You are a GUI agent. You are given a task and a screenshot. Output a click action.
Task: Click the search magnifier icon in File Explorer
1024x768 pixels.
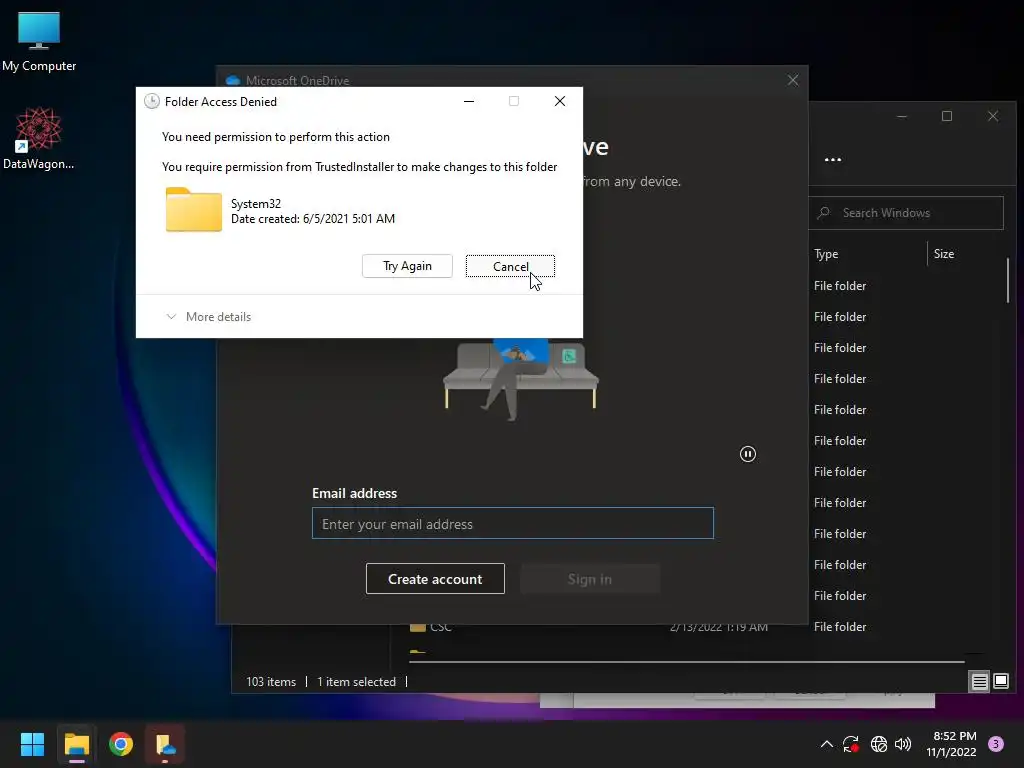coord(824,213)
